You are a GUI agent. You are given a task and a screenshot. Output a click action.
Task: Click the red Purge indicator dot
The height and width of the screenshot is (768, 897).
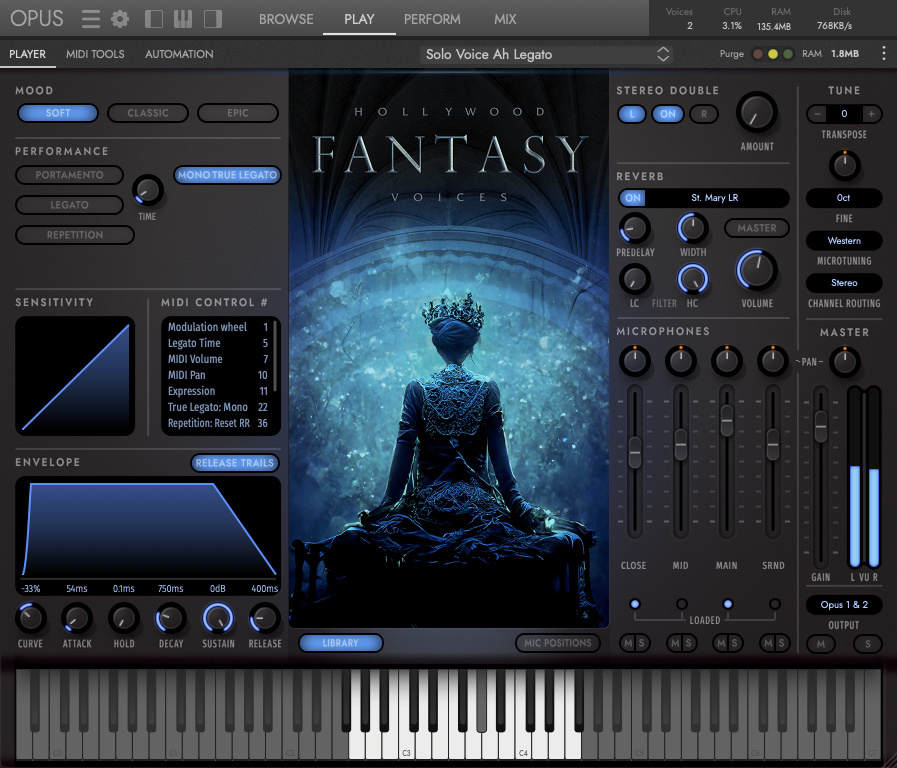pyautogui.click(x=758, y=54)
